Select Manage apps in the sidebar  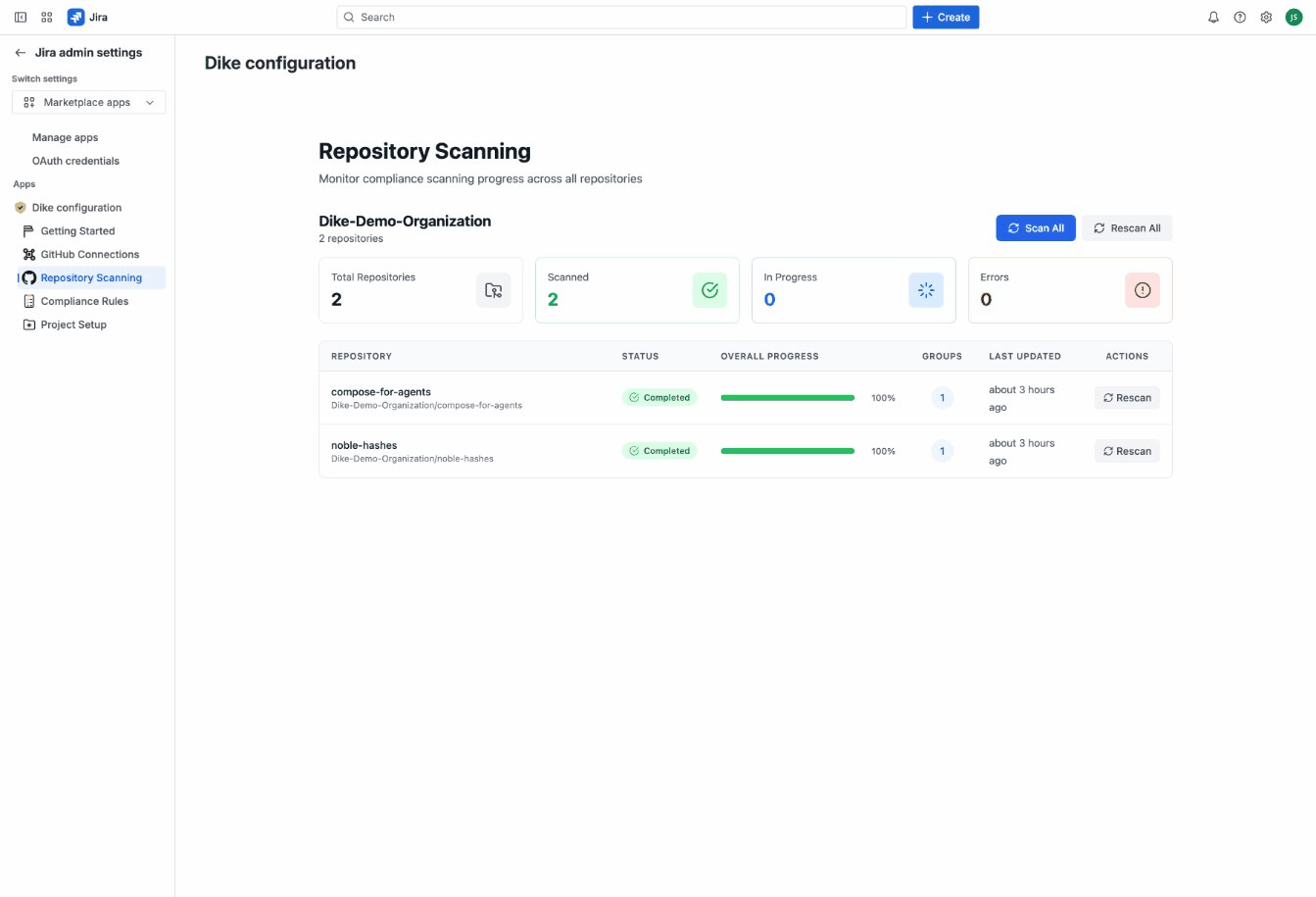point(65,137)
